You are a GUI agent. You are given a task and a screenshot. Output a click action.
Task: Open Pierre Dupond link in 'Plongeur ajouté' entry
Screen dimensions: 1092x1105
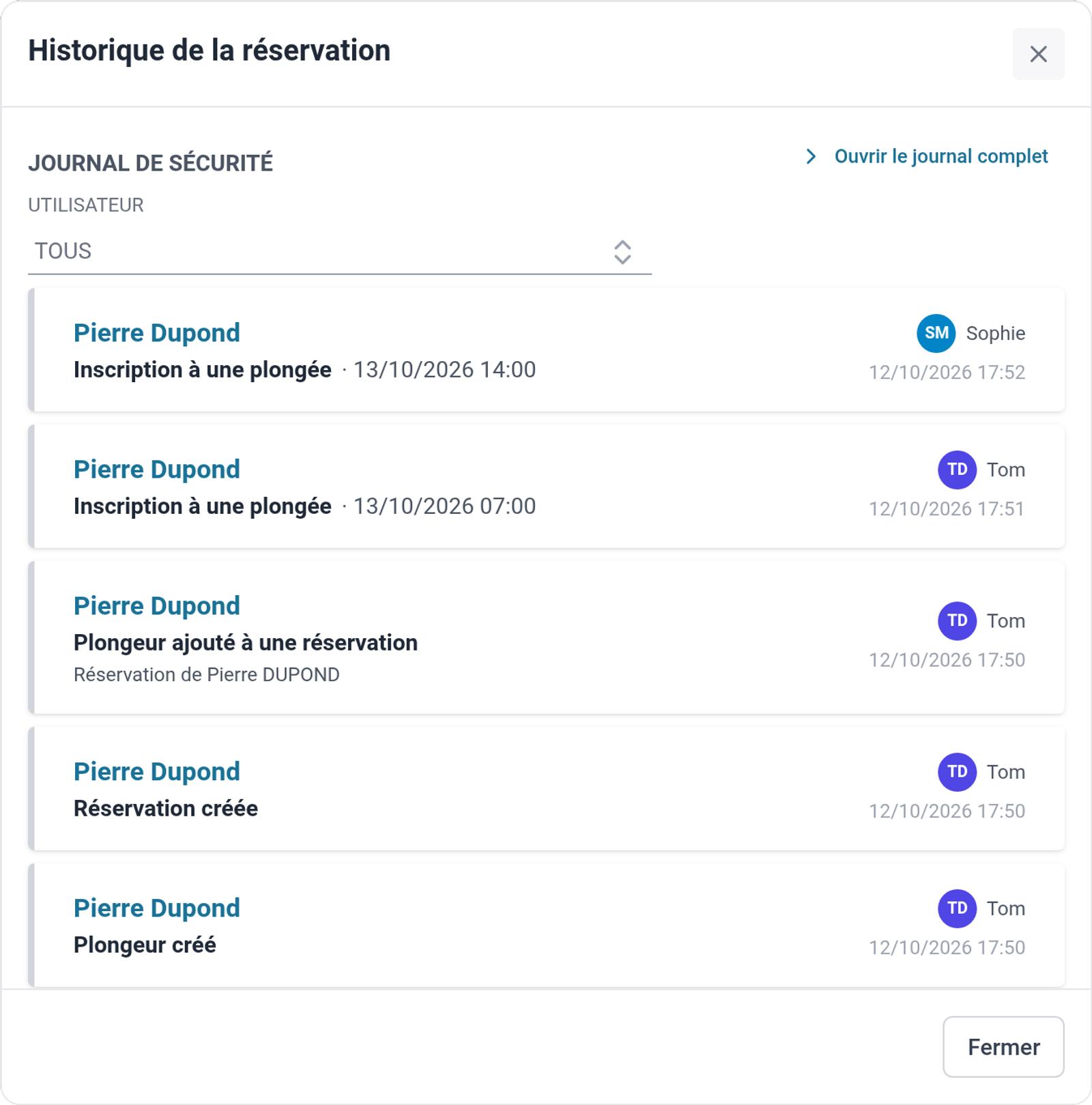click(157, 606)
